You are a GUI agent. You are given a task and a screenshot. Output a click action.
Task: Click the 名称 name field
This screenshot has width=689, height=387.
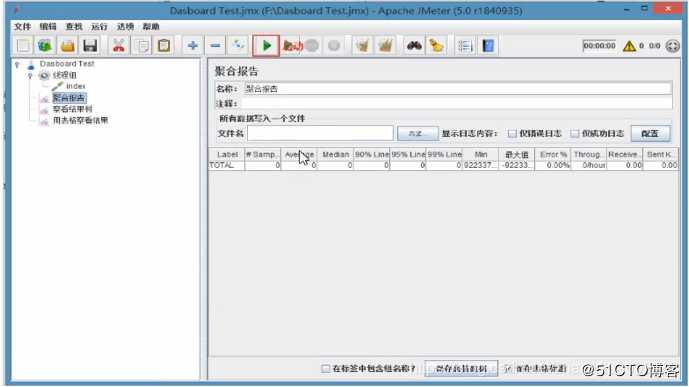pos(457,88)
